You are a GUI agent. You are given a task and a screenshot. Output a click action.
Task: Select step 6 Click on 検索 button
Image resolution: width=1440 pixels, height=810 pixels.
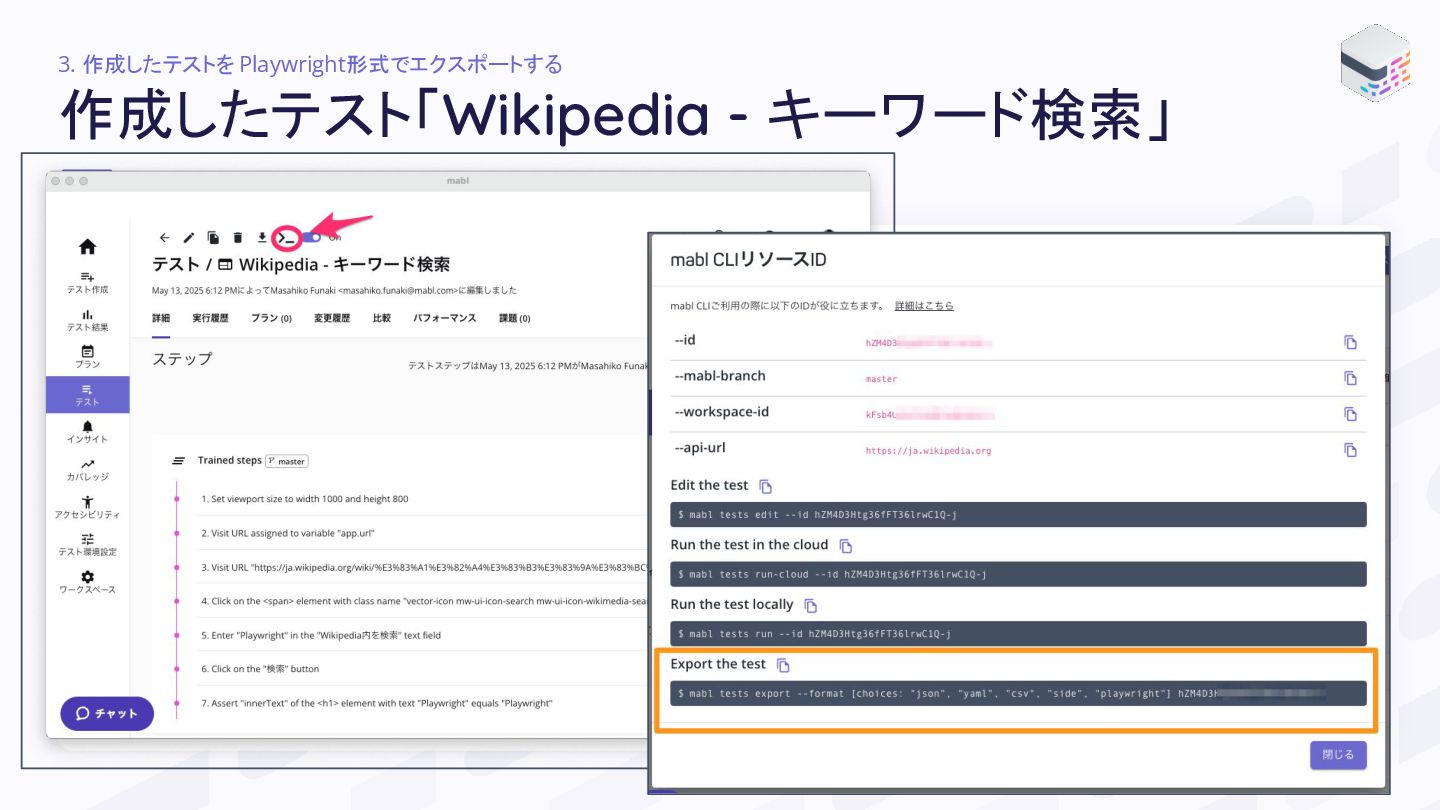pyautogui.click(x=260, y=669)
